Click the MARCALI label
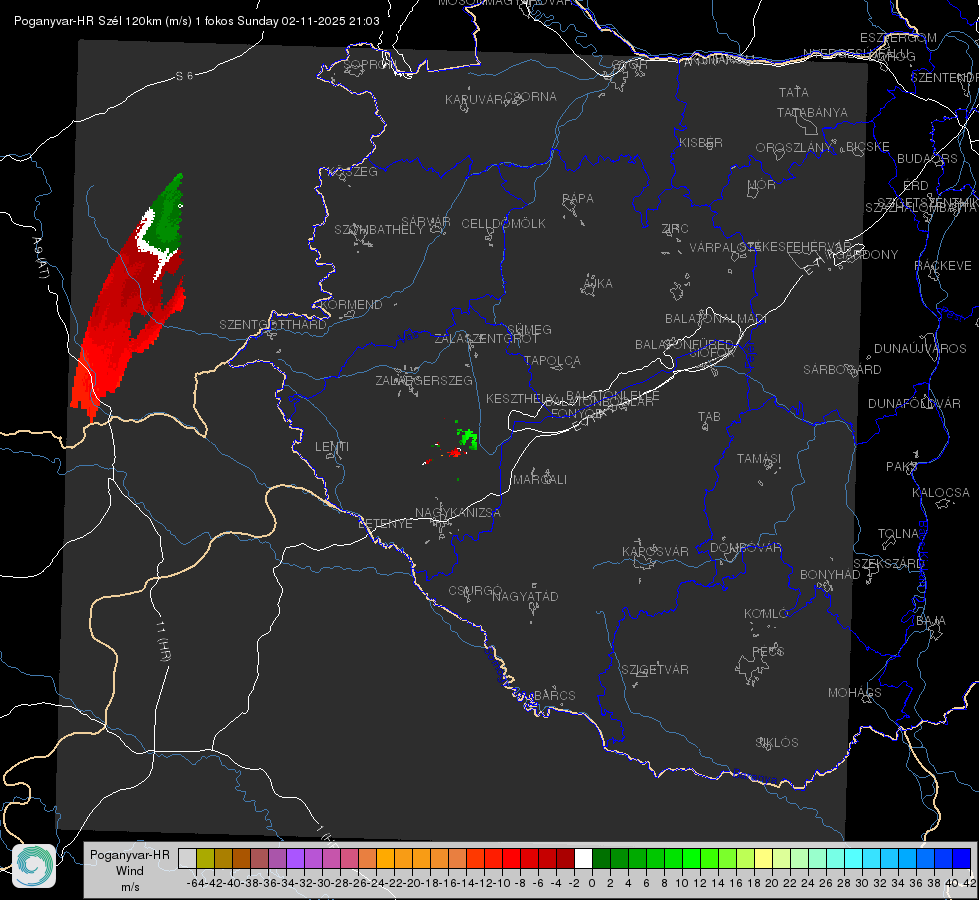 coord(540,480)
